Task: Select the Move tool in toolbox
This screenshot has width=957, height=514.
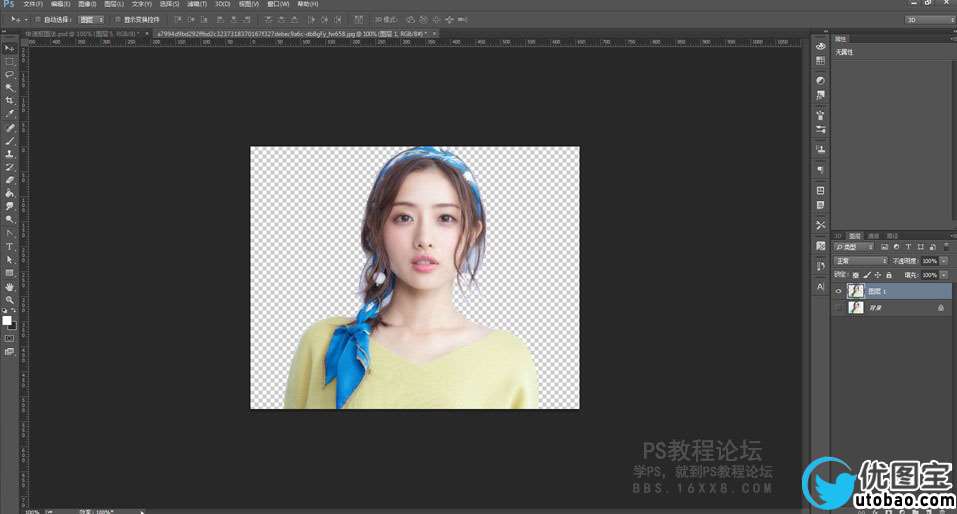Action: (x=9, y=48)
